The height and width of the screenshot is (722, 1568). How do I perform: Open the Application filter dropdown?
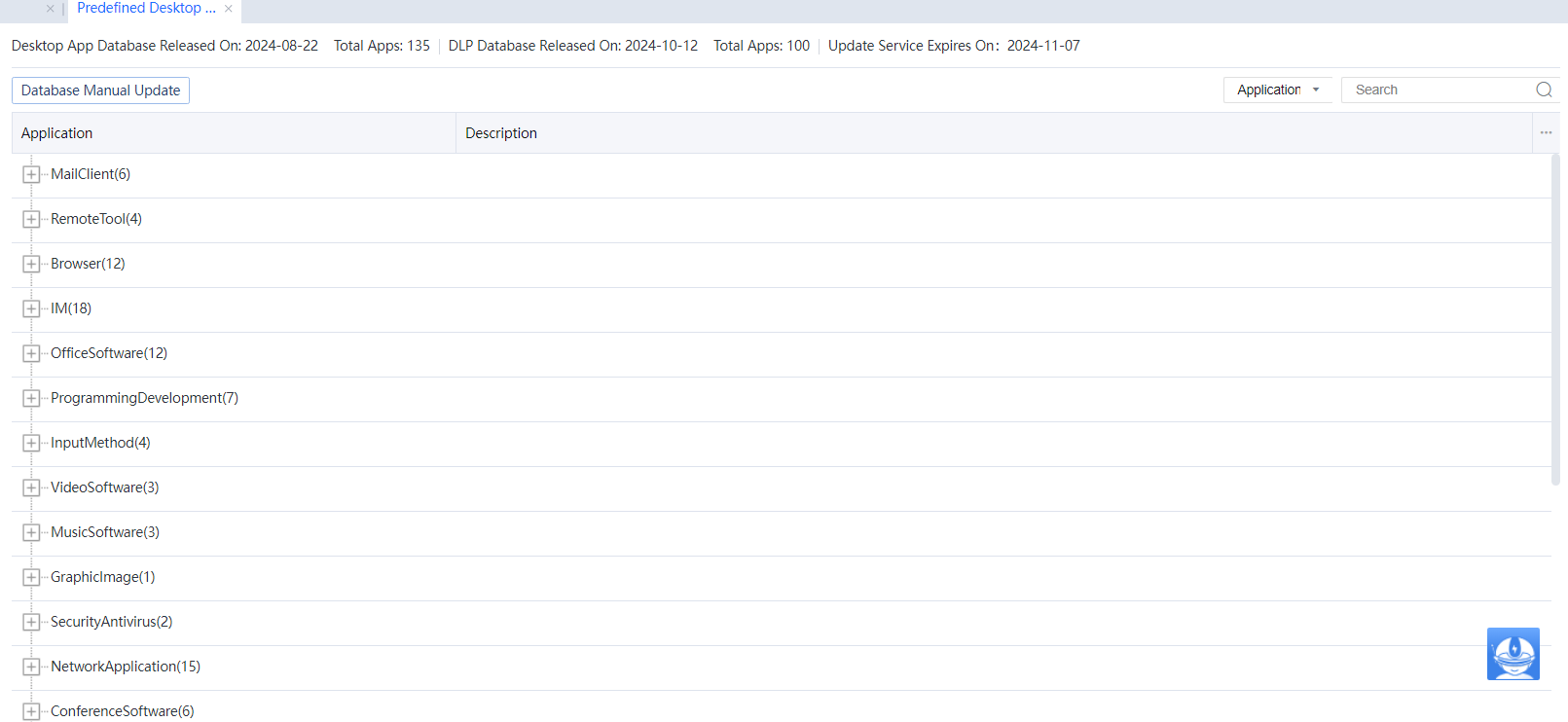pos(1277,90)
